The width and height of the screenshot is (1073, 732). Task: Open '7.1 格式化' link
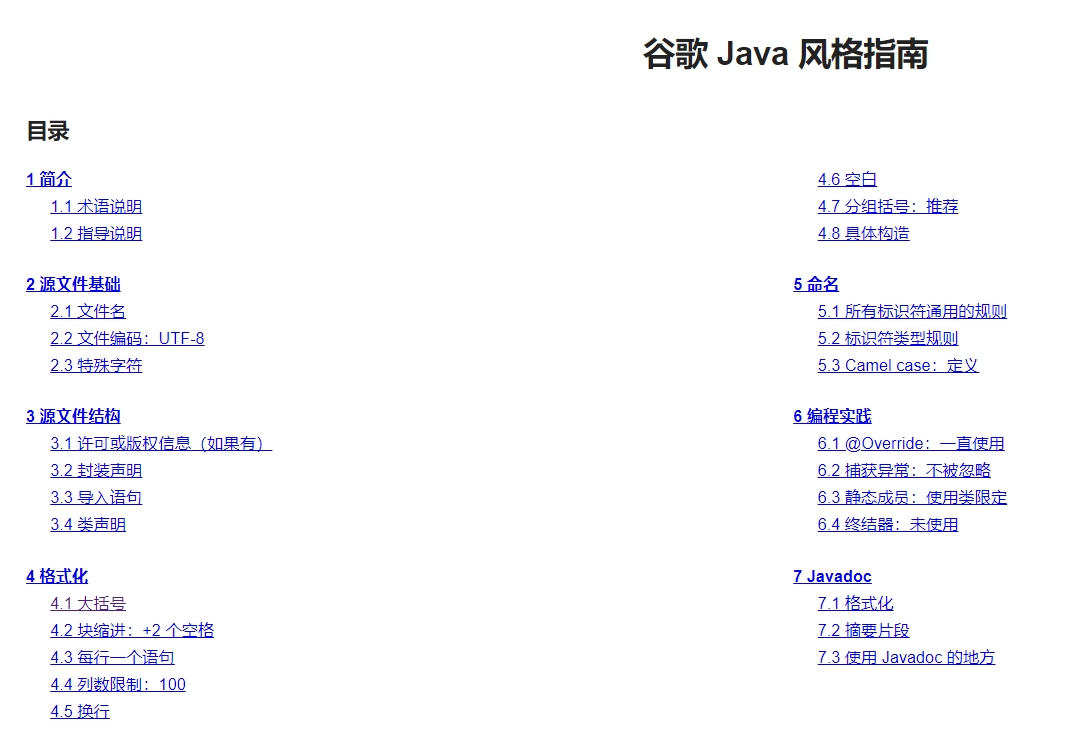[x=855, y=603]
